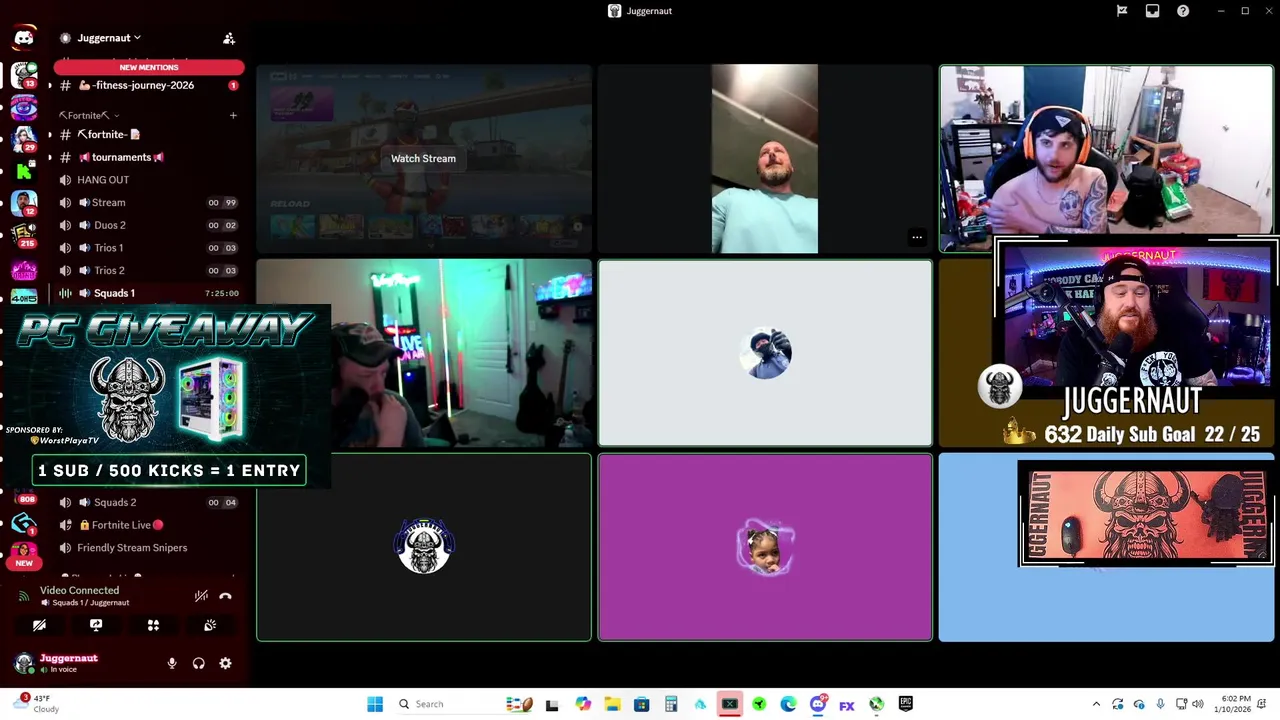Open Discord home direct messages icon
The image size is (1280, 720).
(x=24, y=38)
